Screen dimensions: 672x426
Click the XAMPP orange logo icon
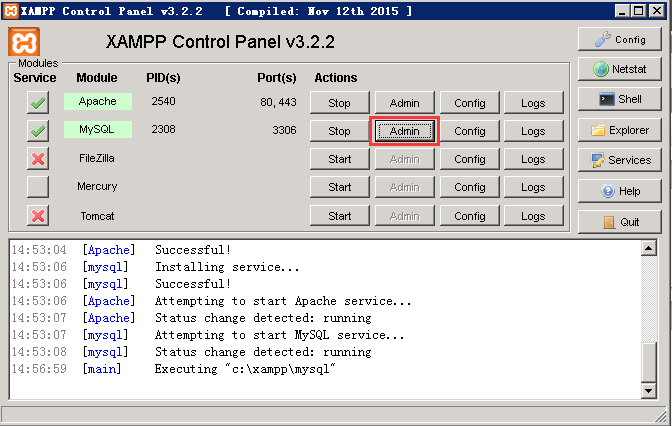25,43
